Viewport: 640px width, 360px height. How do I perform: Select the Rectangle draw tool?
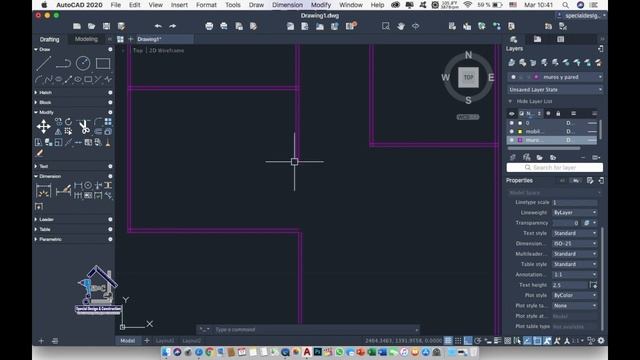(x=103, y=64)
